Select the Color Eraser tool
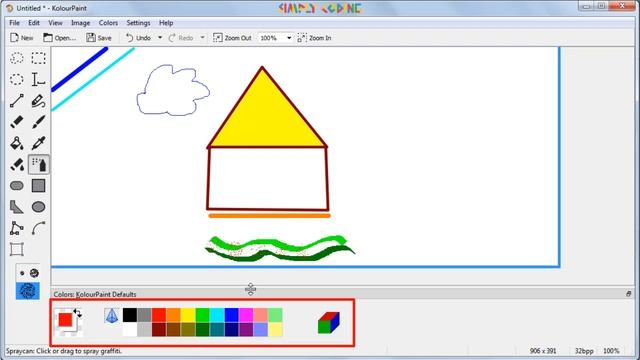This screenshot has height=360, width=640. [x=17, y=164]
